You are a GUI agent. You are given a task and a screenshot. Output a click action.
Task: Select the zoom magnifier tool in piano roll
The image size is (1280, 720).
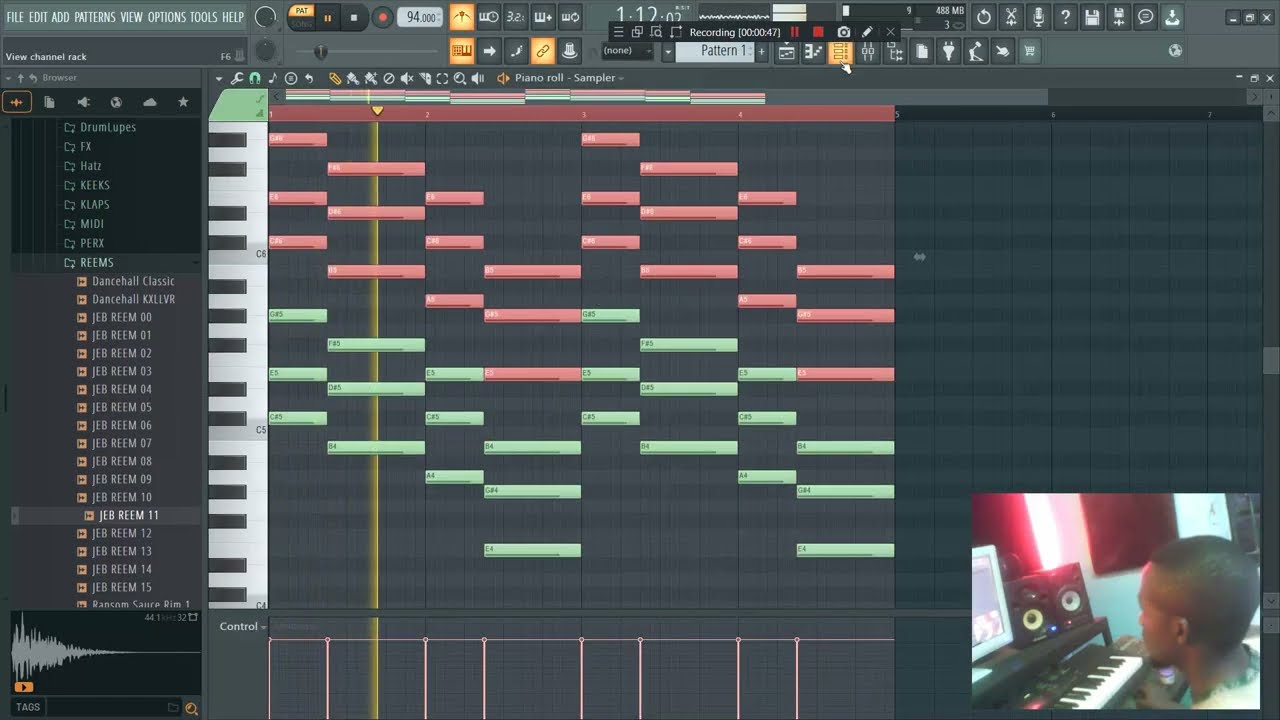tap(460, 78)
